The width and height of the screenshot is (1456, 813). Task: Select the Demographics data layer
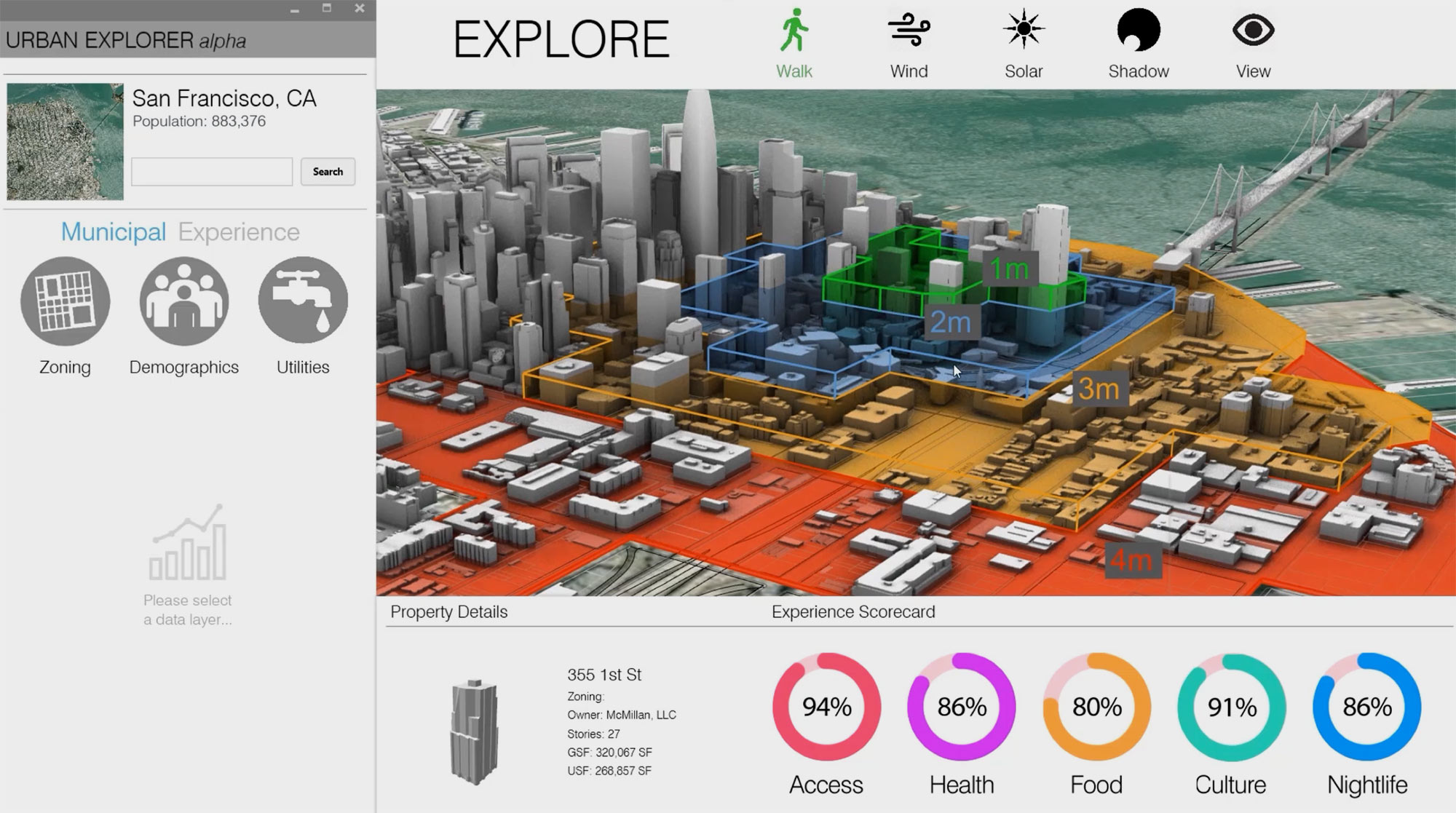point(184,301)
